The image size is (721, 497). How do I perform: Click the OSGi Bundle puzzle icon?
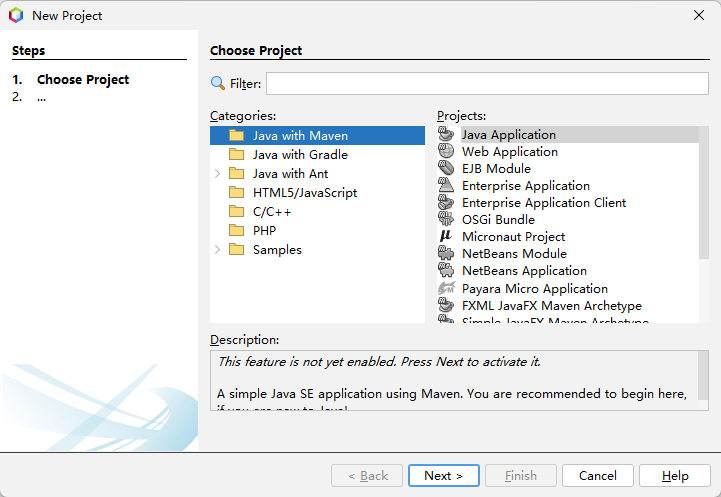[x=446, y=219]
